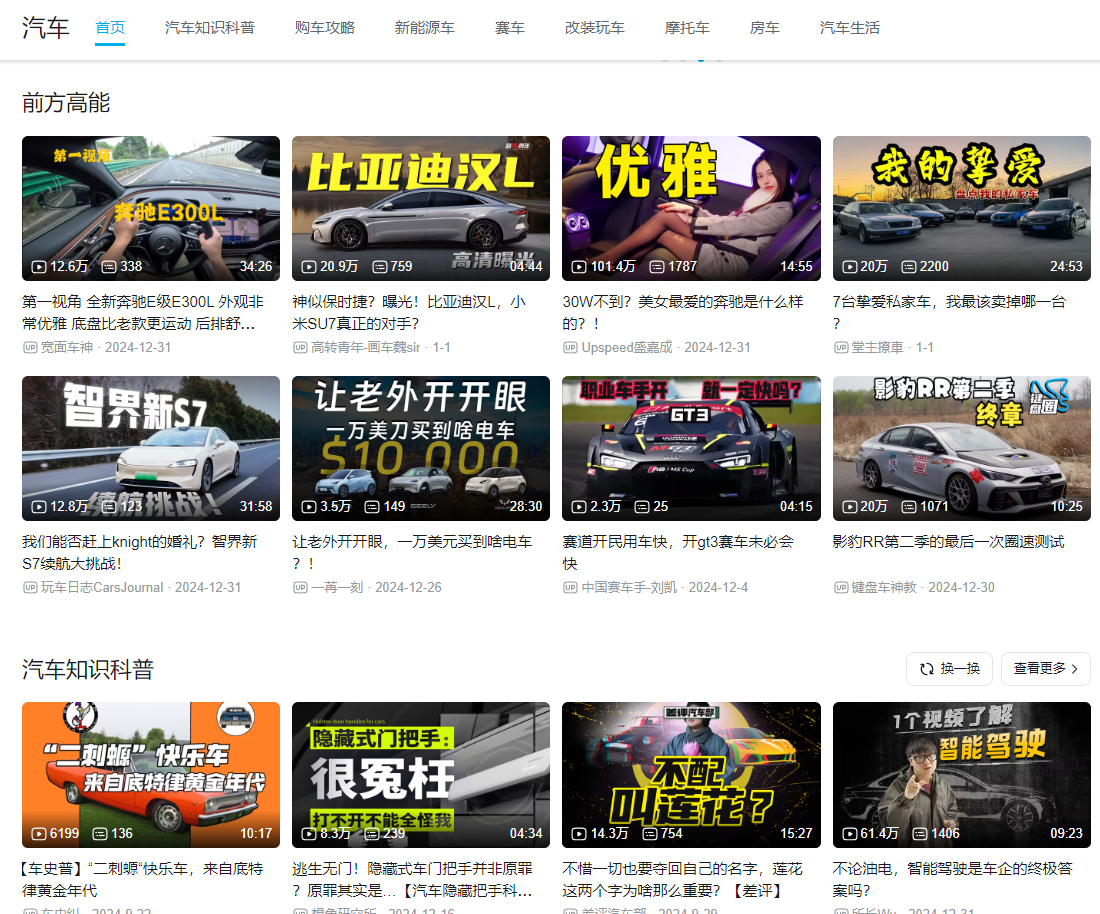Switch to 改装玩车 tab
The width and height of the screenshot is (1100, 914).
point(594,28)
